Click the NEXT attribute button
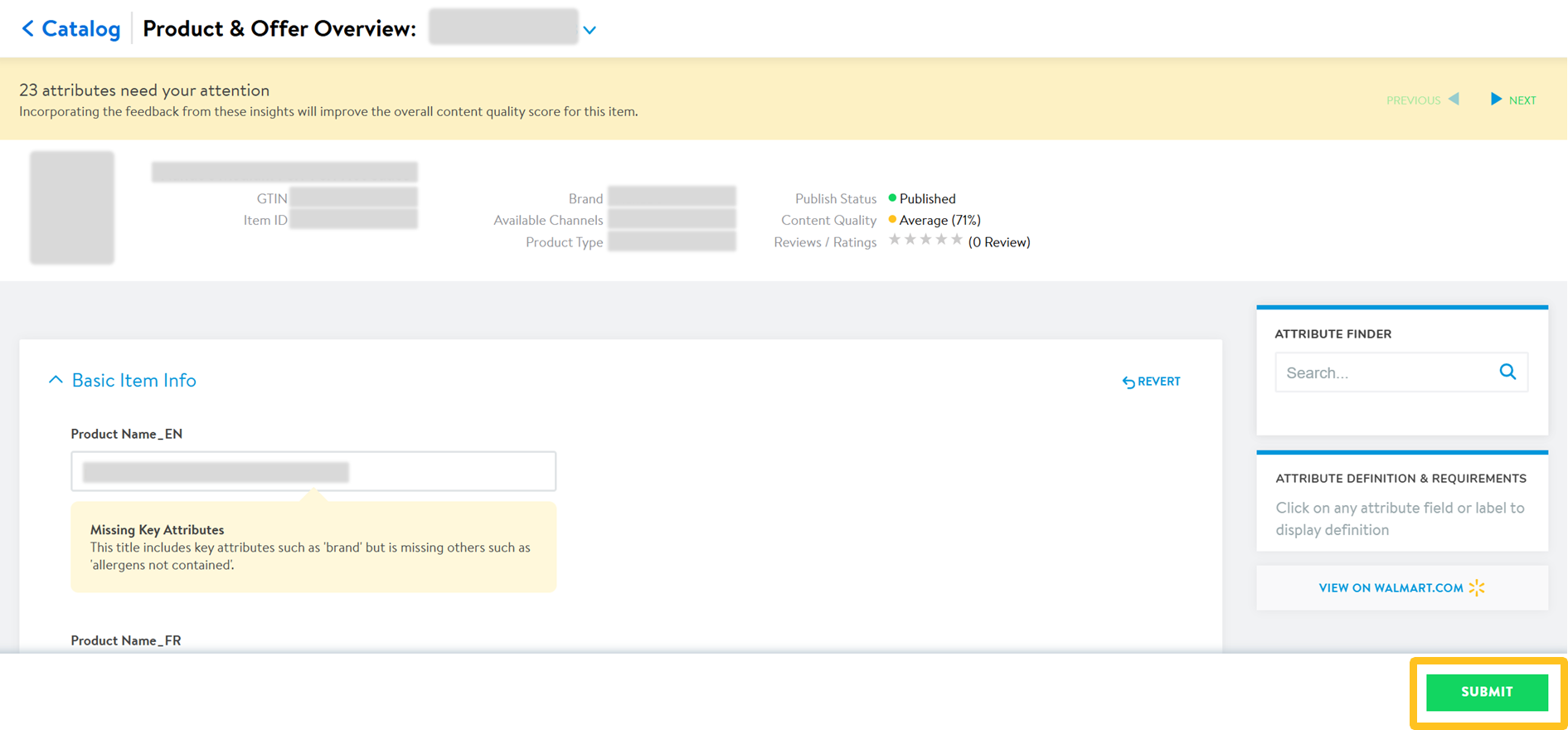 pos(1513,100)
